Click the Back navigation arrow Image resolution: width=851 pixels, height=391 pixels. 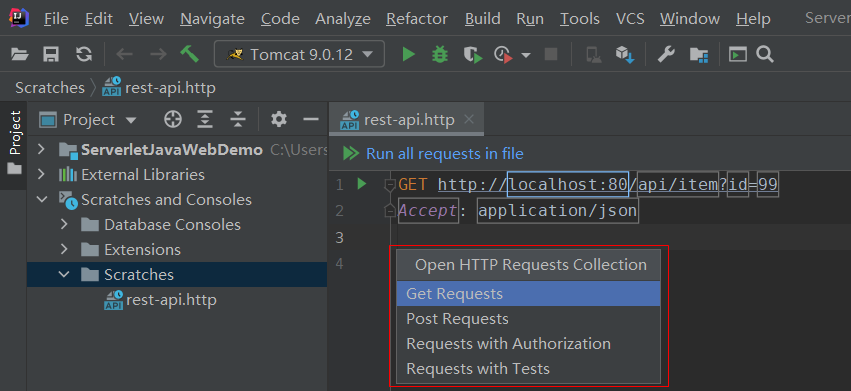click(x=125, y=54)
